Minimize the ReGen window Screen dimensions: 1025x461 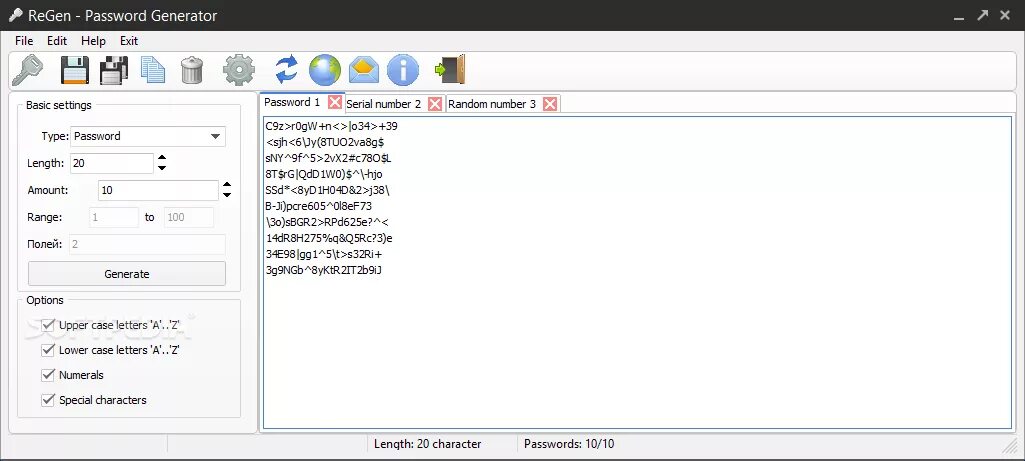point(959,16)
